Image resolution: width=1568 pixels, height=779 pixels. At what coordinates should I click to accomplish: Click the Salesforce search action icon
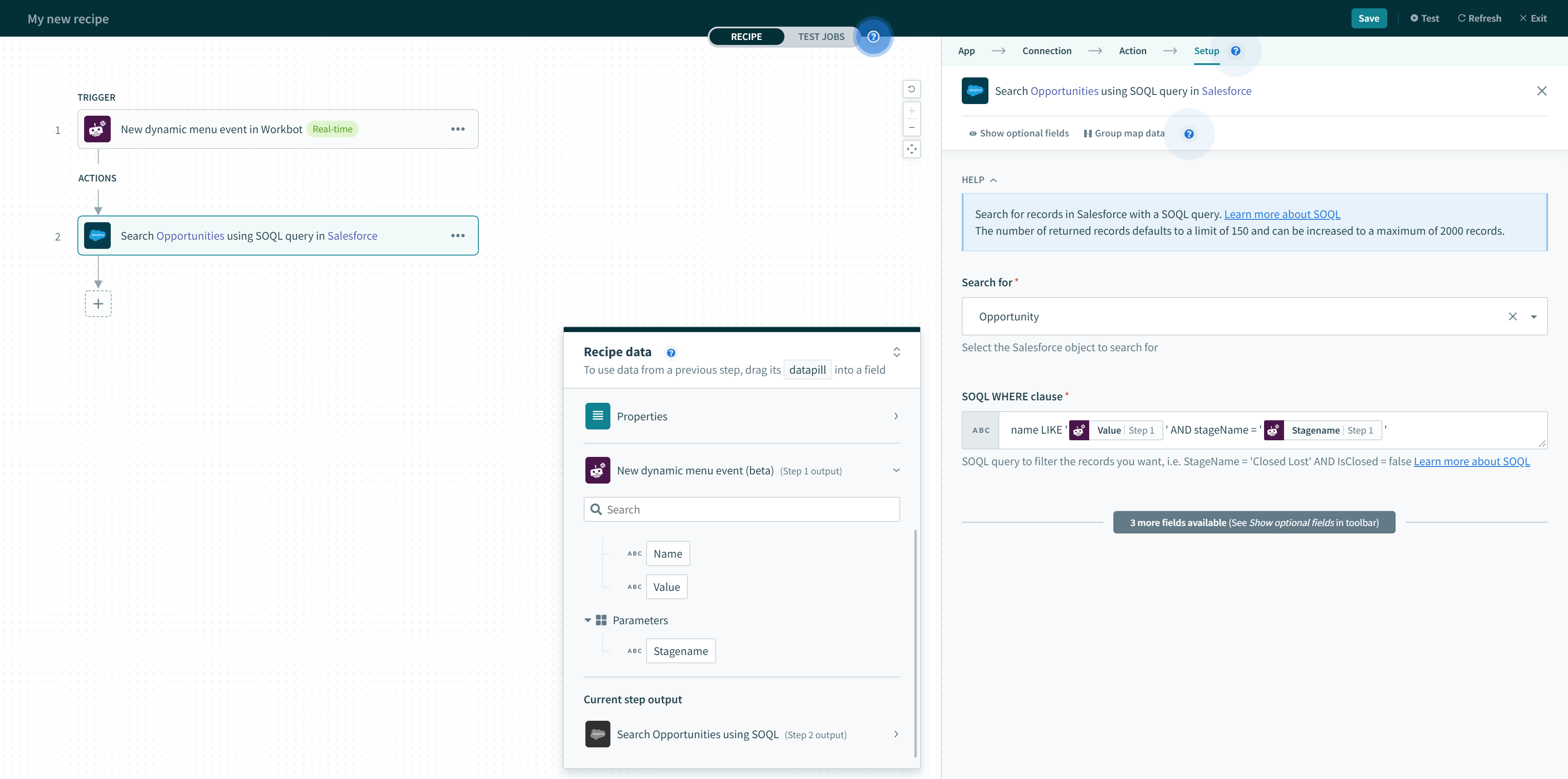[x=97, y=235]
